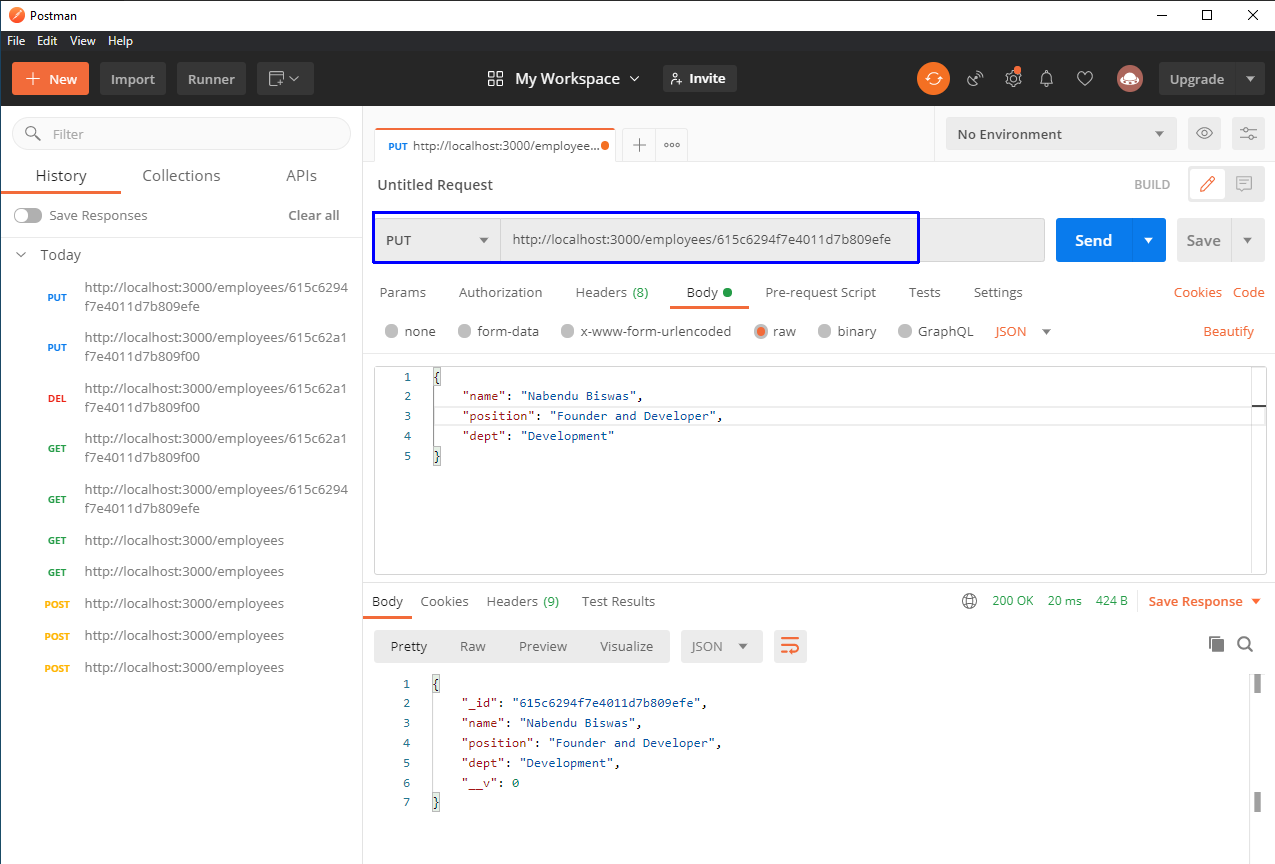The height and width of the screenshot is (864, 1275).
Task: Open the Test Results tab
Action: point(618,601)
